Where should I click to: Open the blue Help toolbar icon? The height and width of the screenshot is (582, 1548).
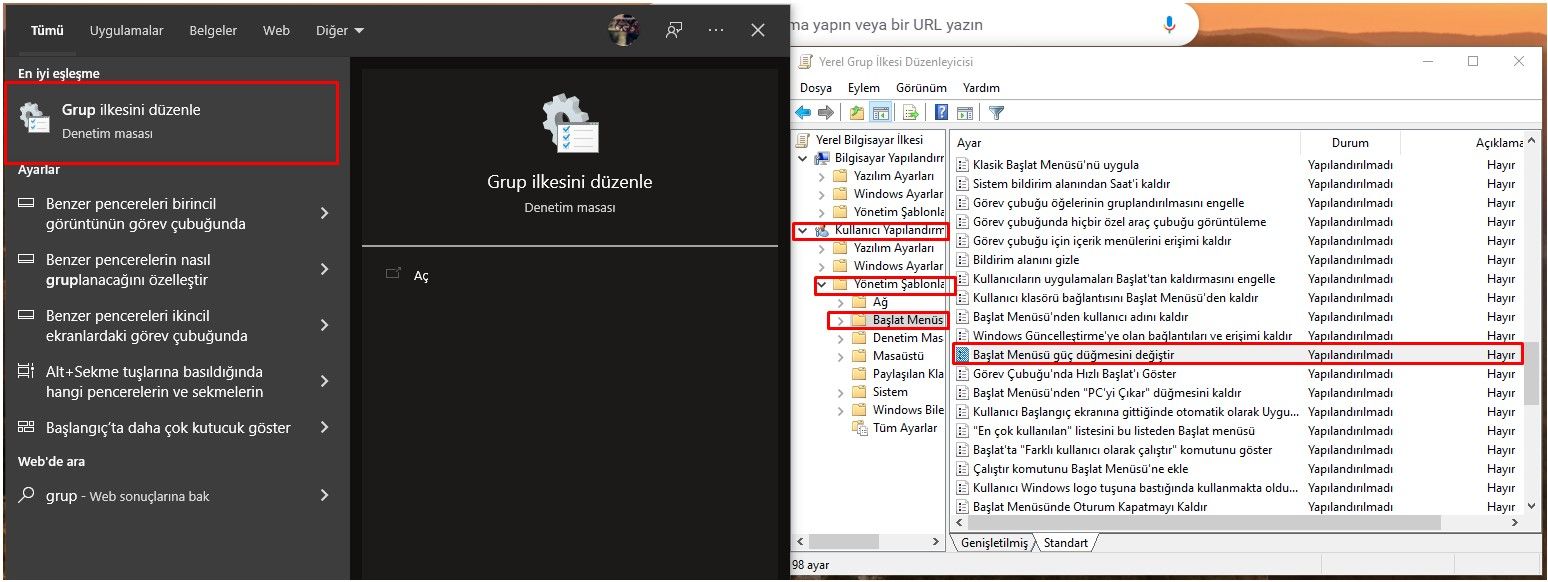[941, 113]
